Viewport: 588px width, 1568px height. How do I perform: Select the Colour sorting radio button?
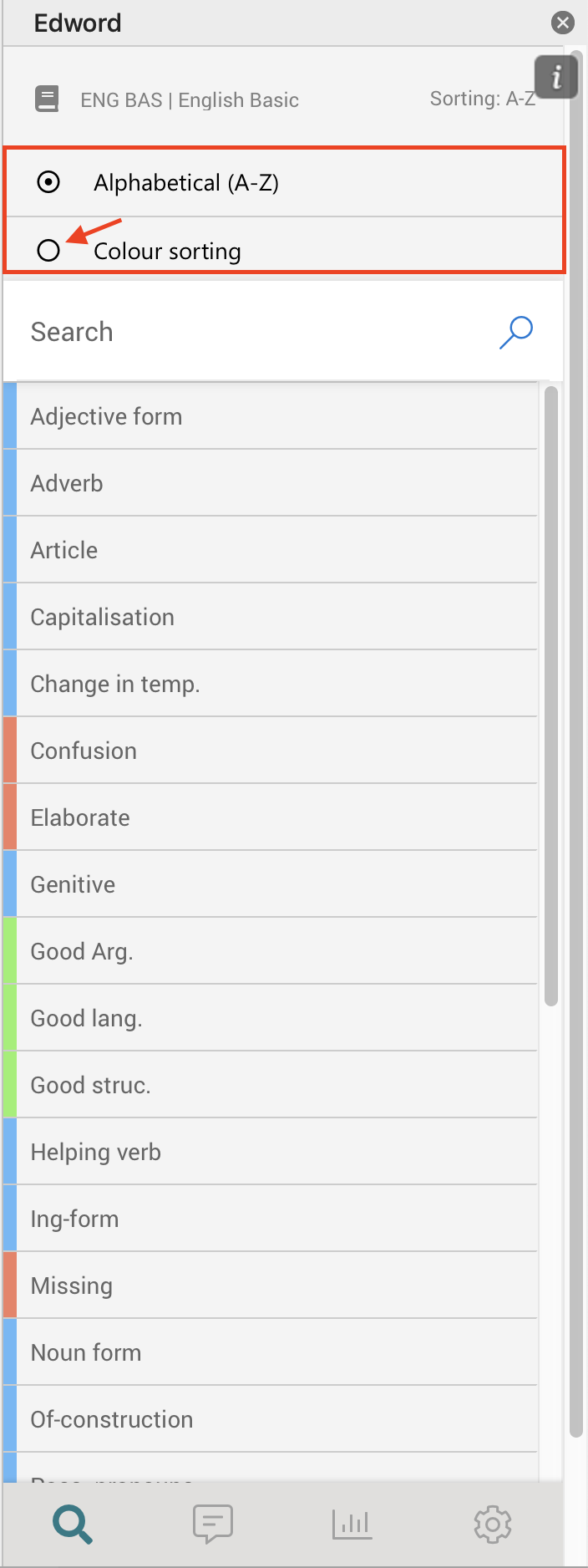(x=48, y=250)
